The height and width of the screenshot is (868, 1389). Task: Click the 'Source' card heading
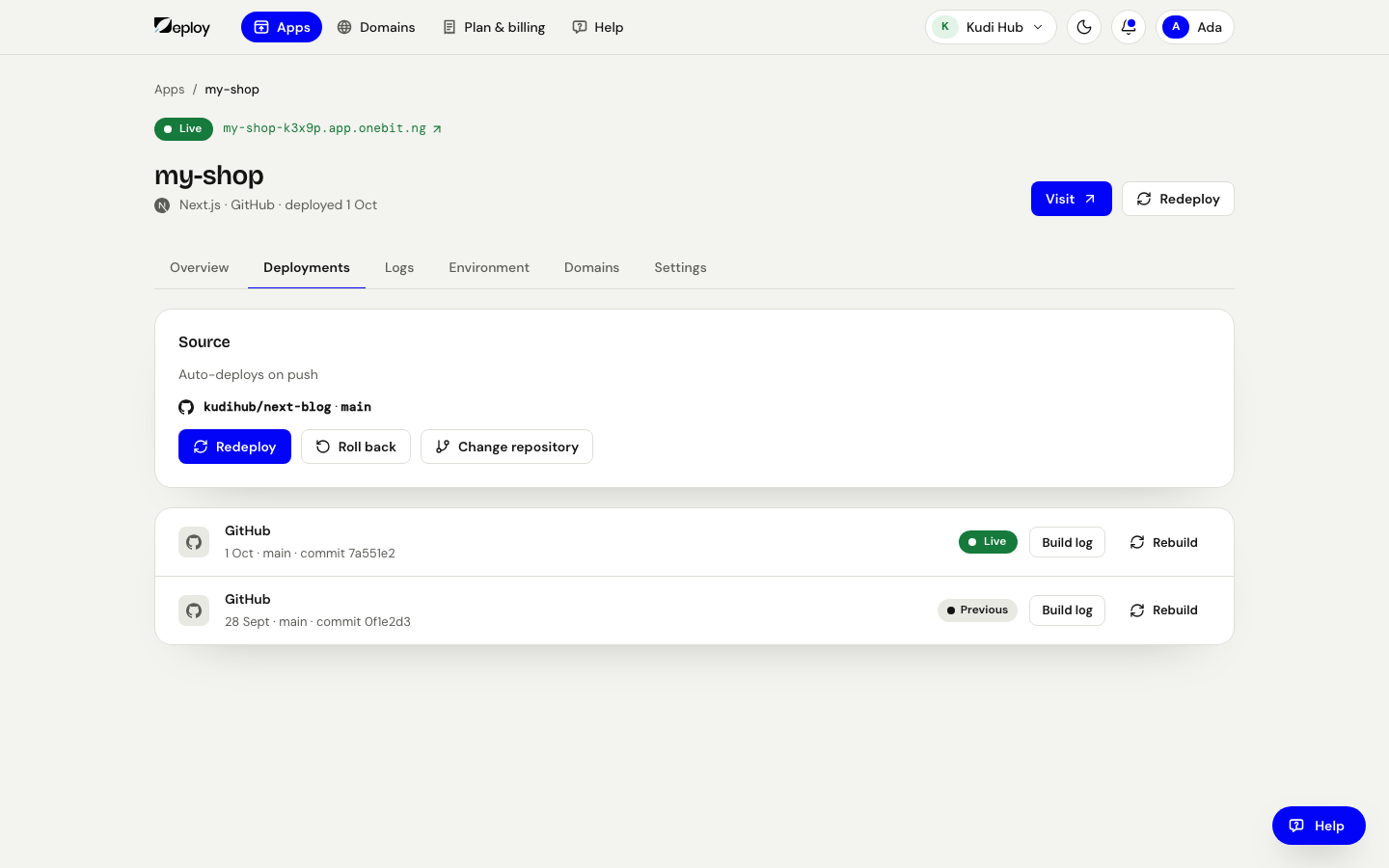pos(204,342)
